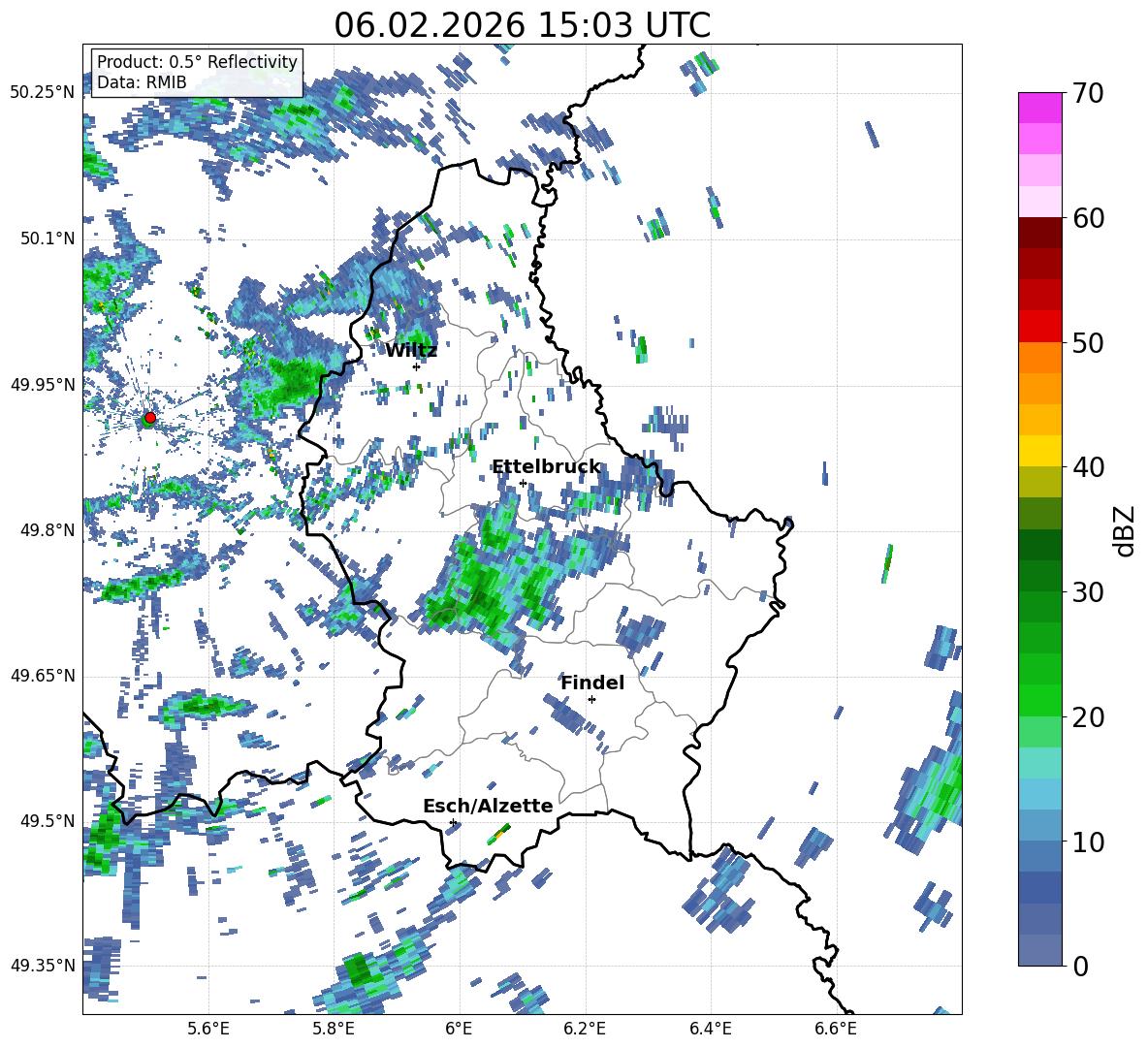Click the 6.4°E longitude label
The width and height of the screenshot is (1148, 1048).
(x=710, y=1029)
